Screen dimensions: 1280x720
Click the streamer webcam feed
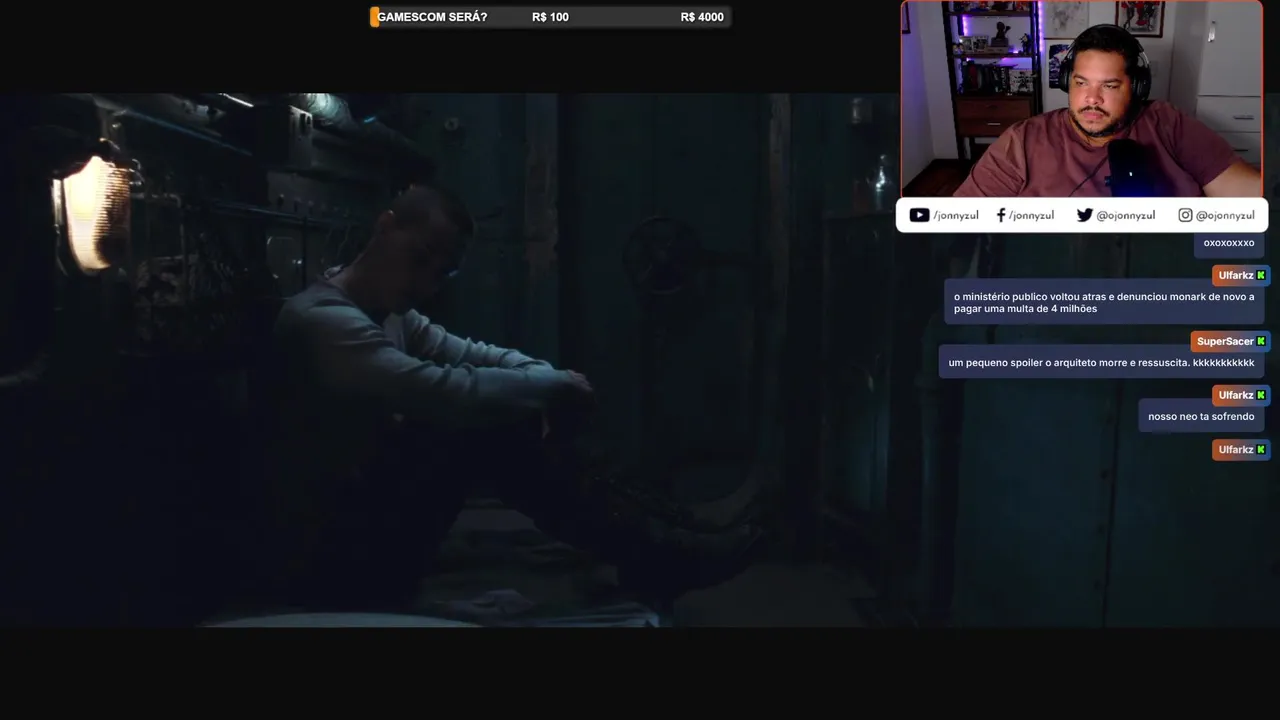pyautogui.click(x=1082, y=99)
